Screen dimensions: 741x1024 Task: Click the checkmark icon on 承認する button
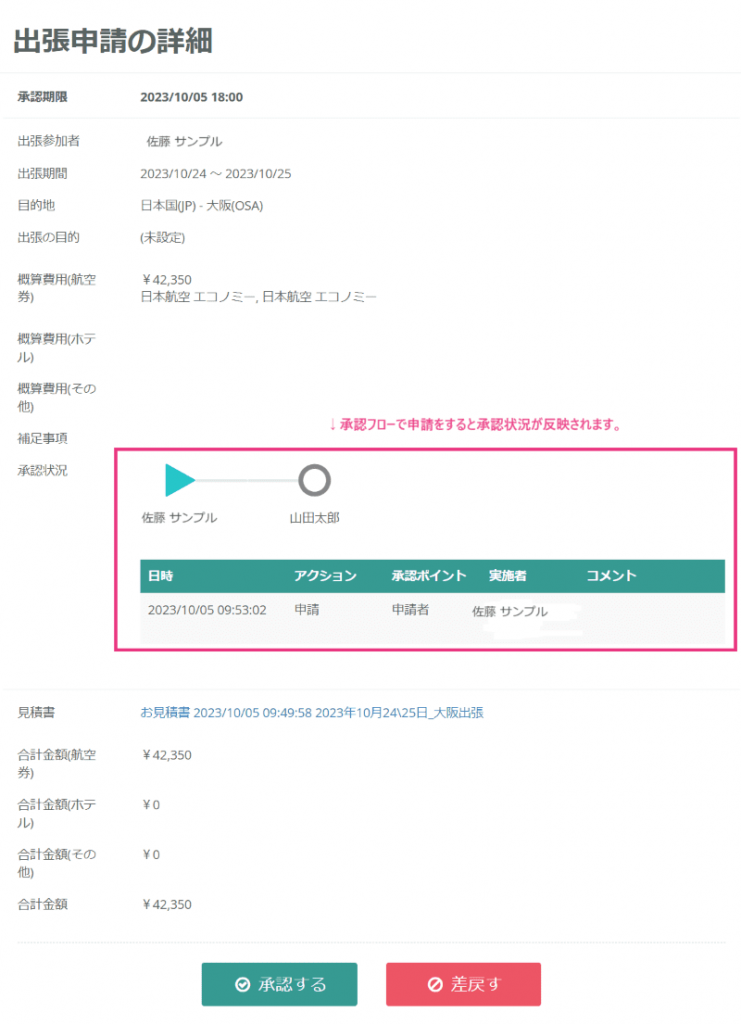point(242,985)
